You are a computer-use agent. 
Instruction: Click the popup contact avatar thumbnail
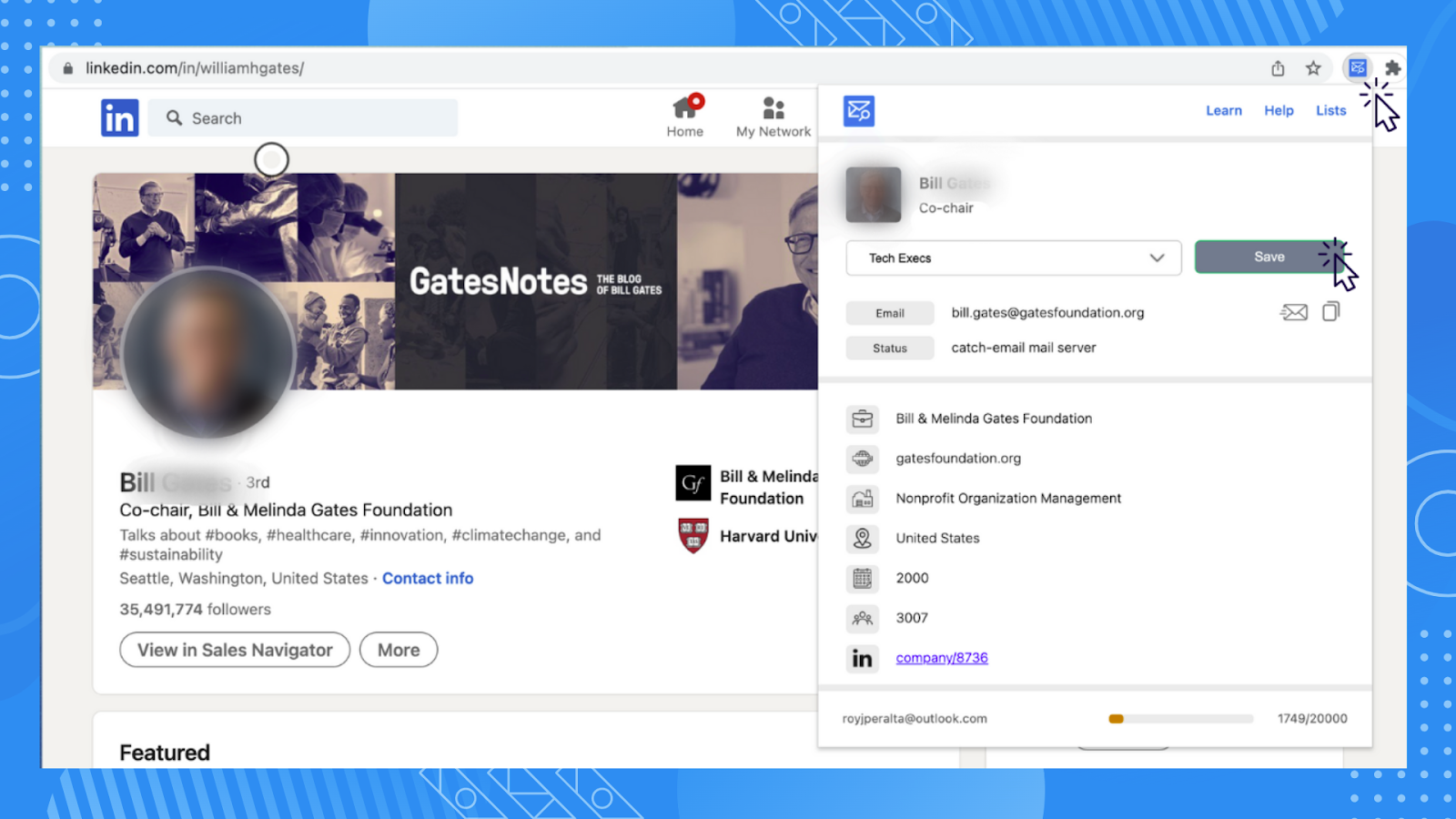tap(874, 195)
